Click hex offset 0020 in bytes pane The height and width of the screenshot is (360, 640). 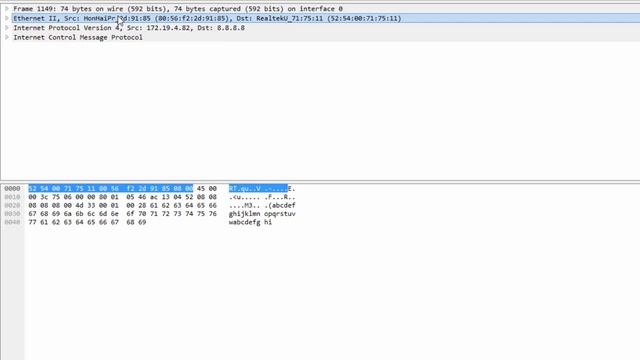click(12, 205)
